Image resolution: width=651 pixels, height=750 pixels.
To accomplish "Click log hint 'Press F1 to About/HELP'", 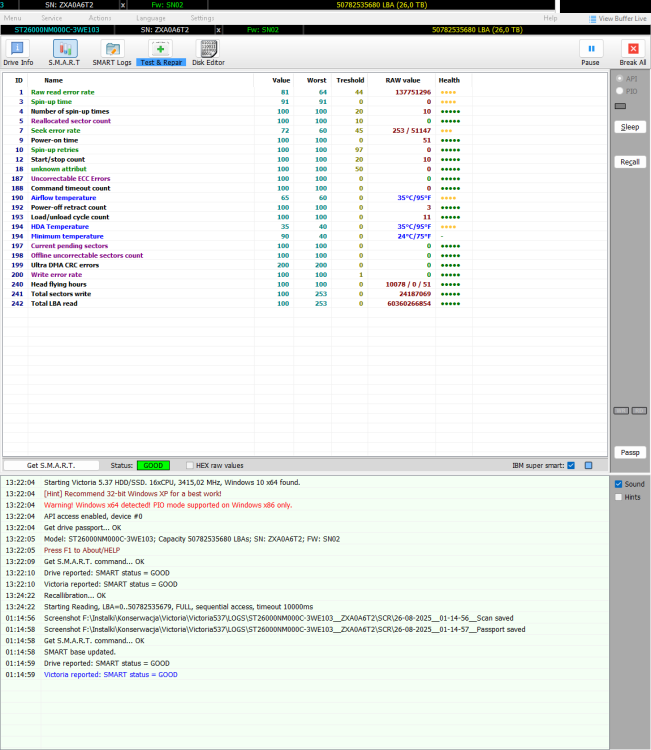I will click(x=82, y=550).
